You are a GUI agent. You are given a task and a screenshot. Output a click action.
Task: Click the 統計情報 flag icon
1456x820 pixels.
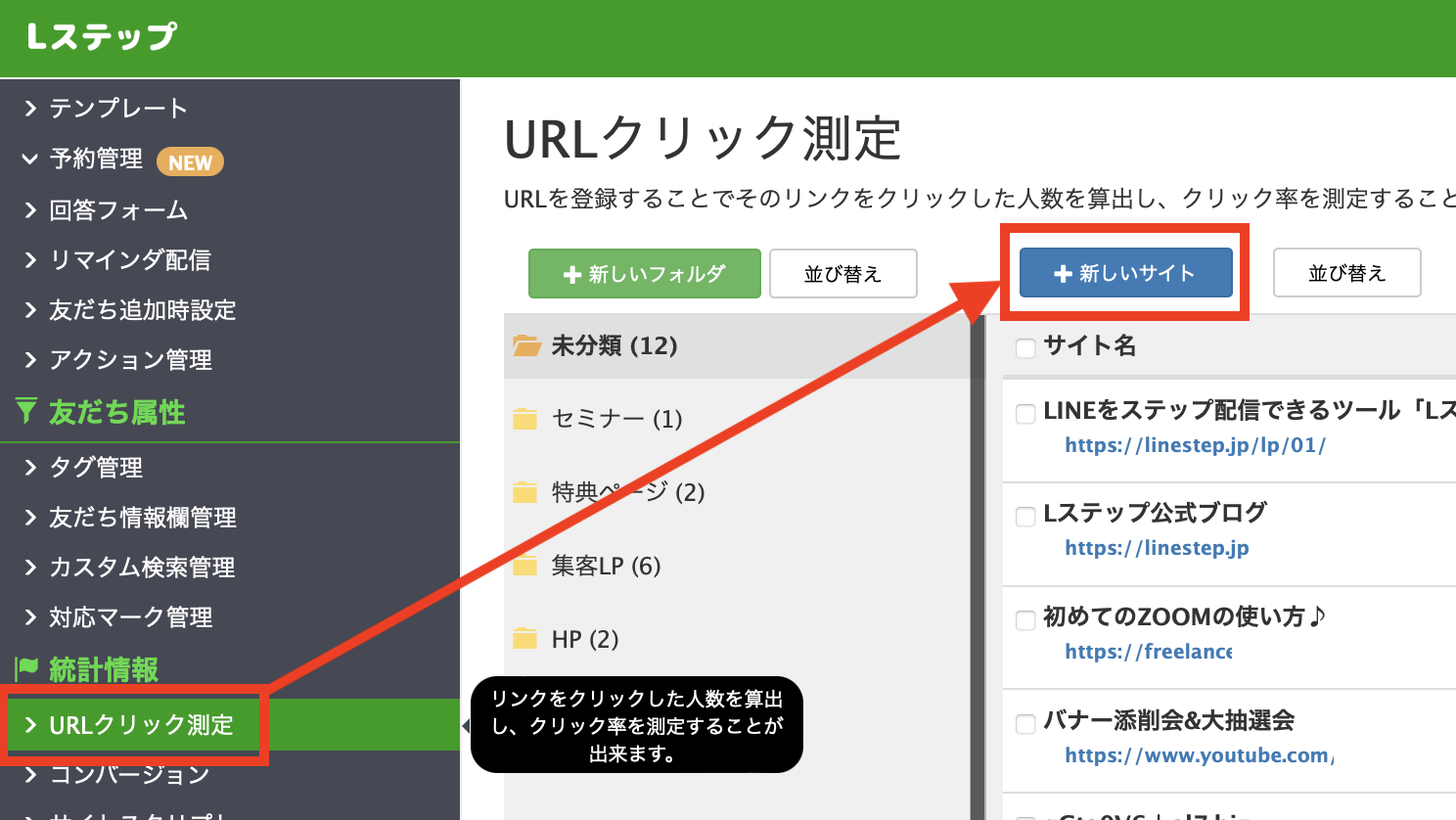[26, 669]
